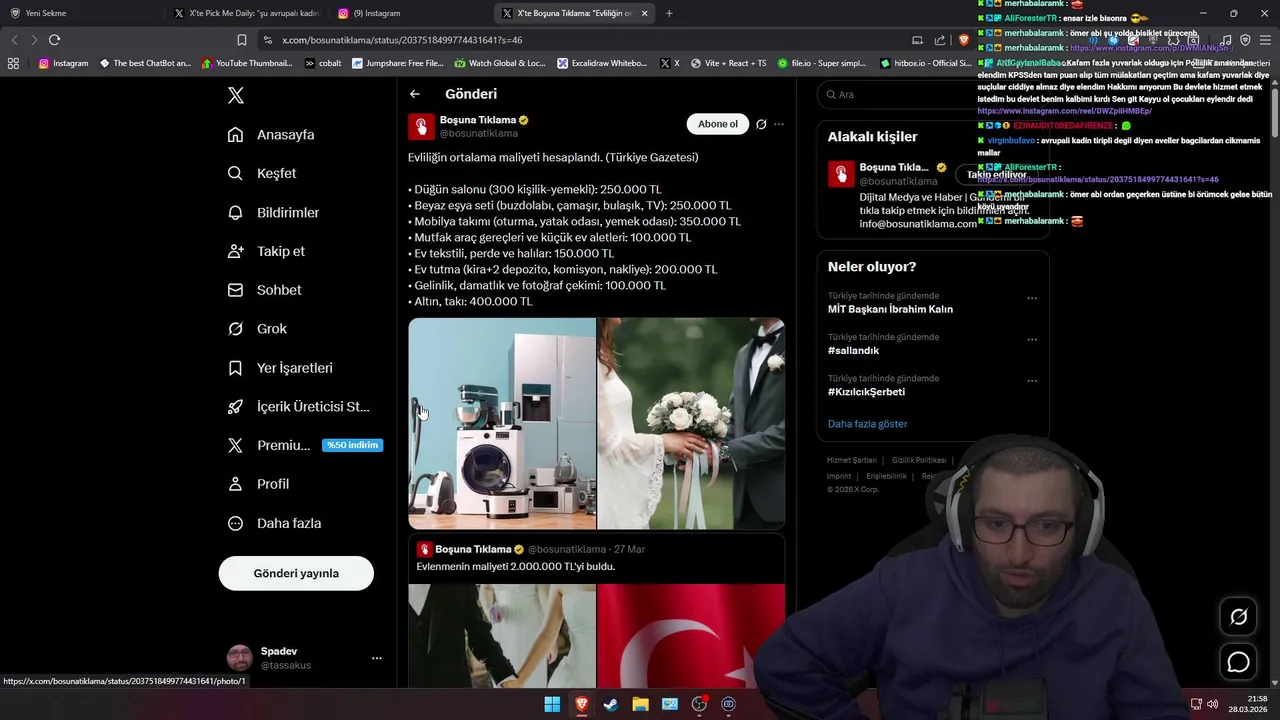Click the x.com address bar
This screenshot has height=720, width=1280.
[x=580, y=40]
